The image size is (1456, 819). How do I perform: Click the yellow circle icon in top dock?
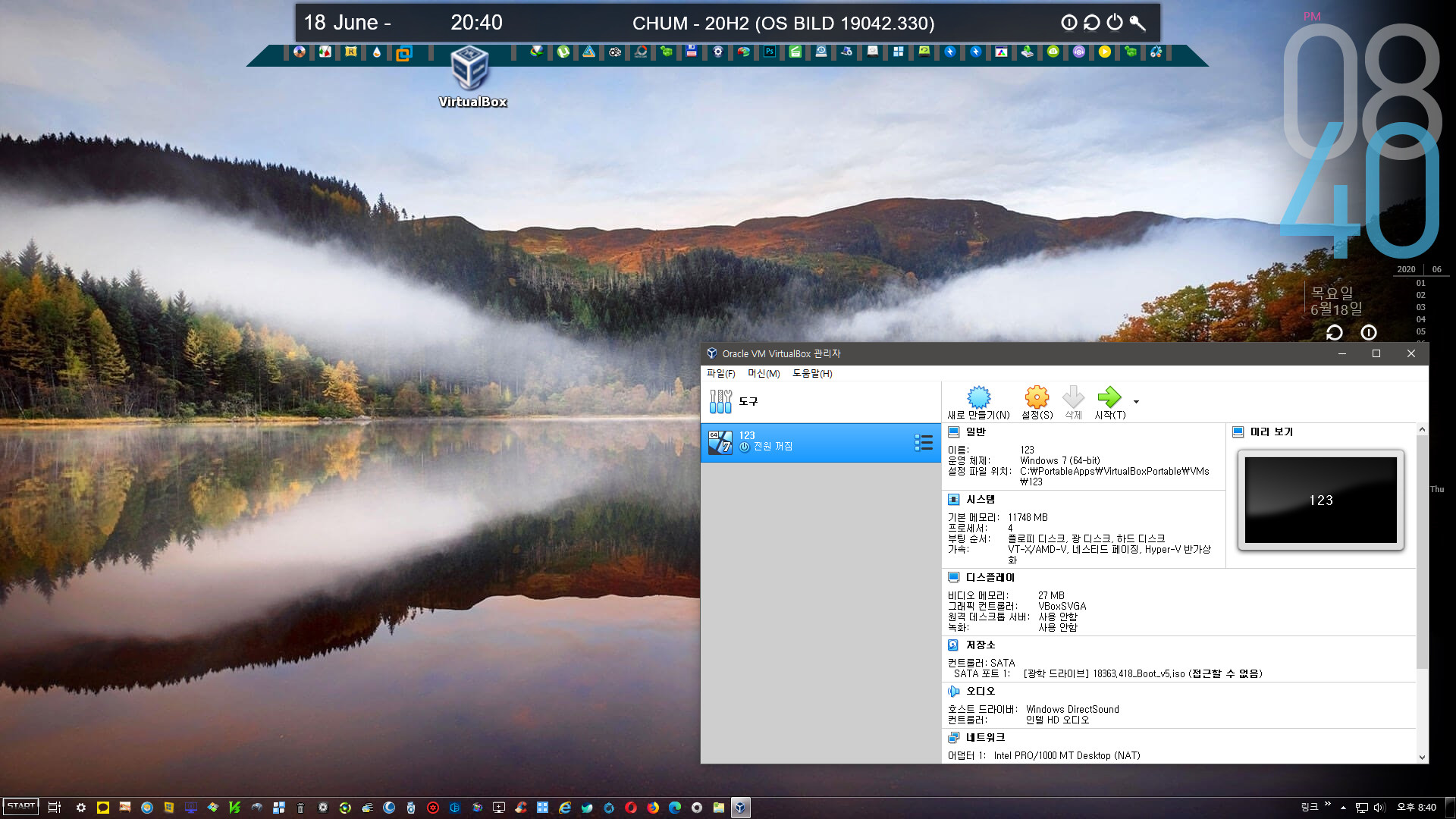[x=1104, y=52]
